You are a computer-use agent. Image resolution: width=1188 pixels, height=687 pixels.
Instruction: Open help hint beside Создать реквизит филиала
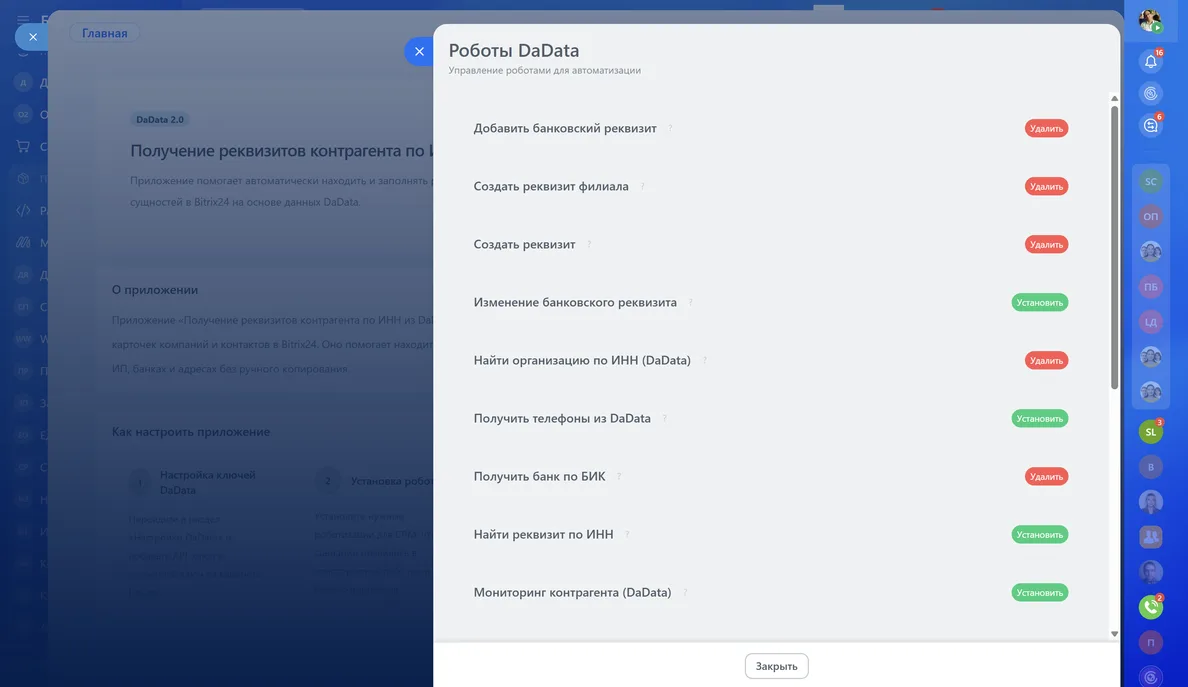(642, 186)
